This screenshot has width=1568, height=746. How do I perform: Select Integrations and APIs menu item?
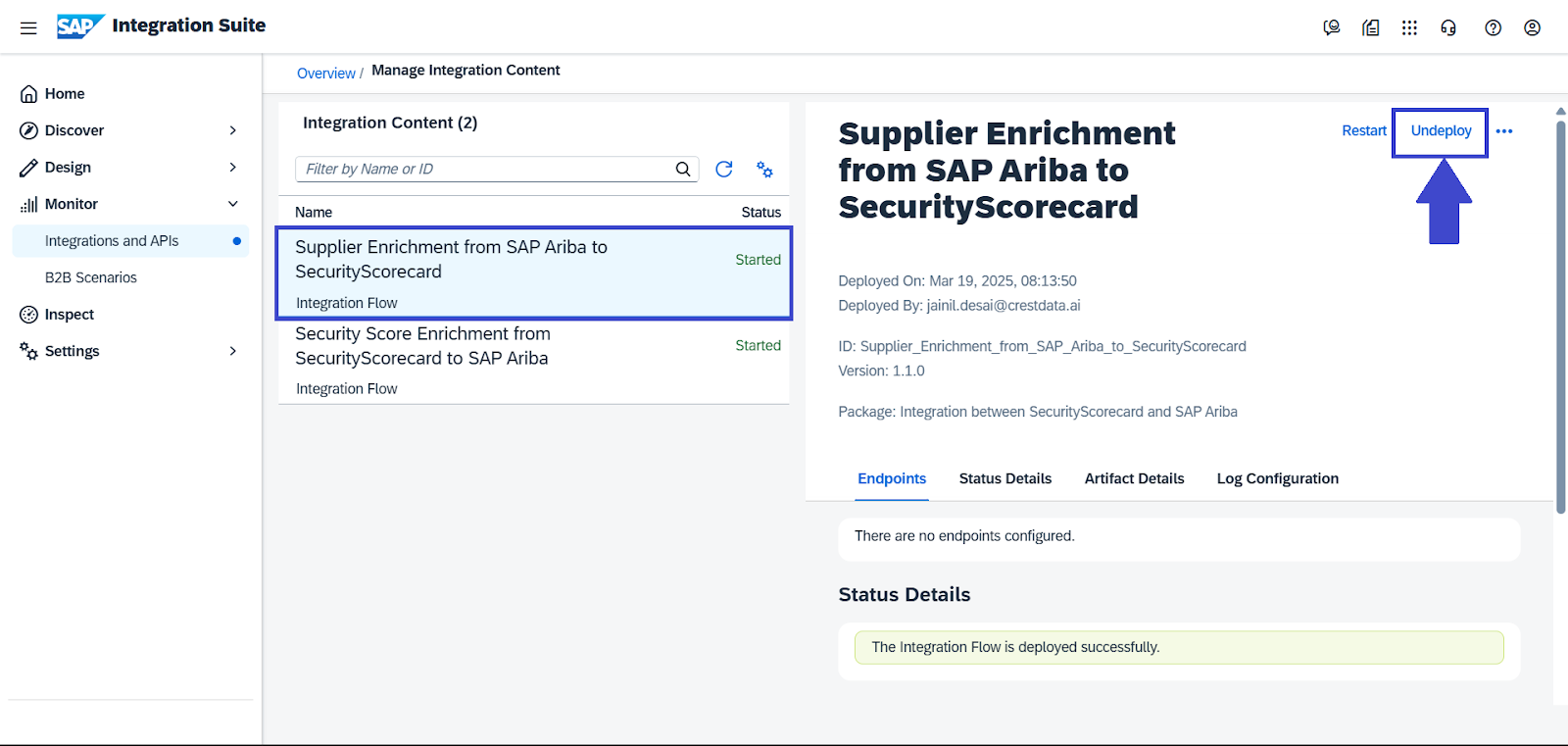tap(130, 241)
